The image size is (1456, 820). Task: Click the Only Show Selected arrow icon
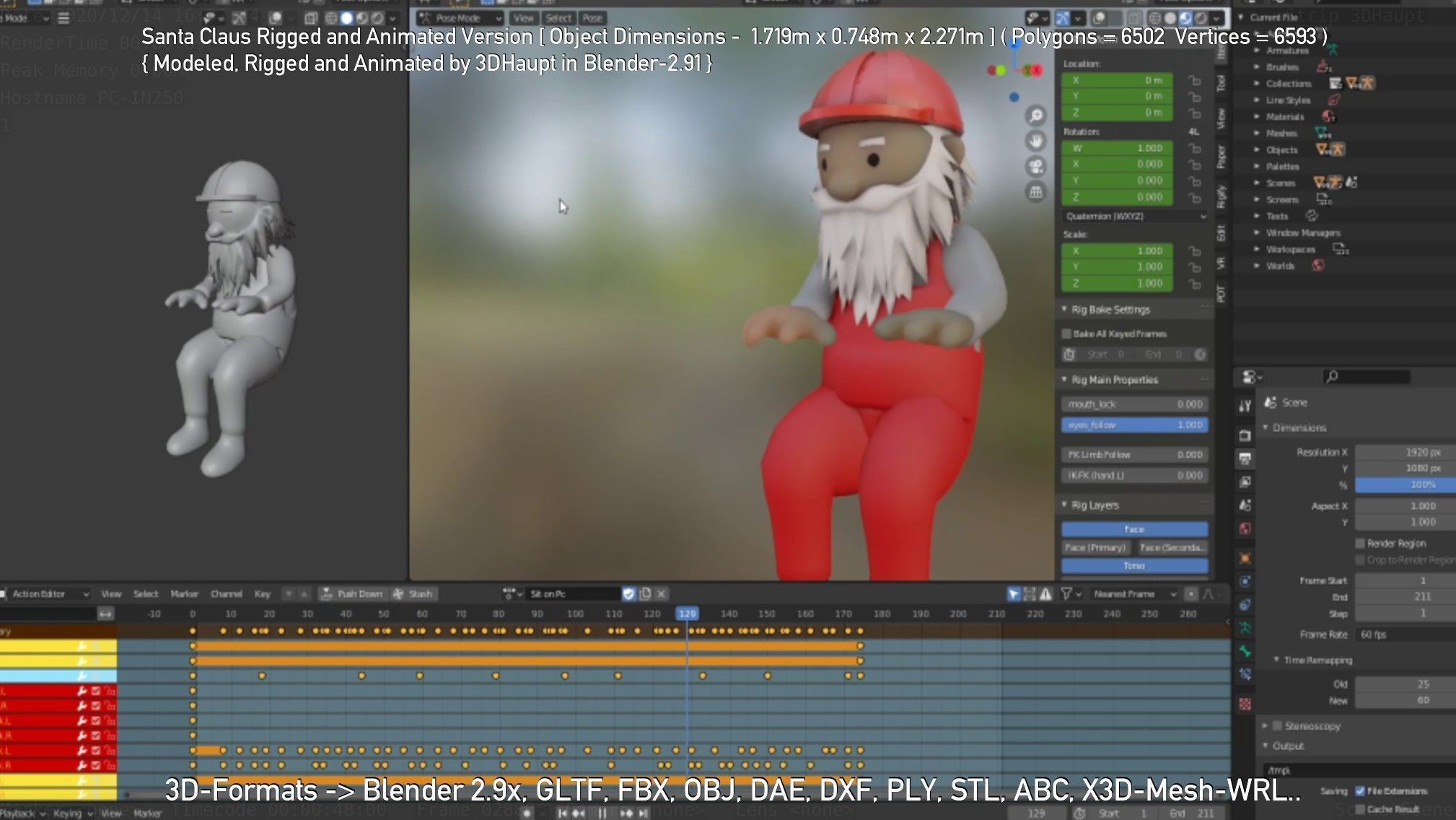[1013, 593]
